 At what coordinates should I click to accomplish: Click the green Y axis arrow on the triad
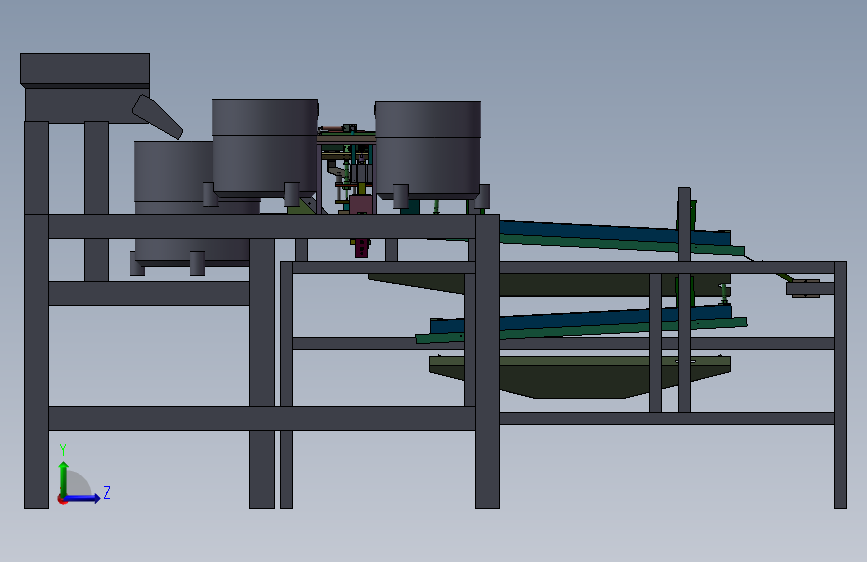coord(64,478)
